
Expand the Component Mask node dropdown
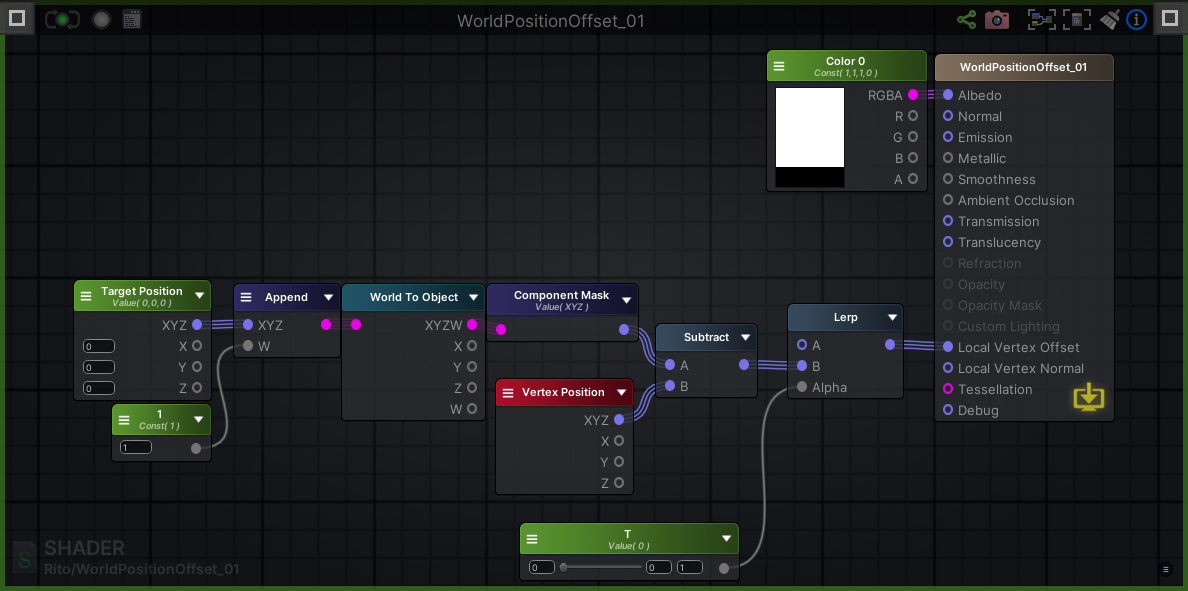627,298
